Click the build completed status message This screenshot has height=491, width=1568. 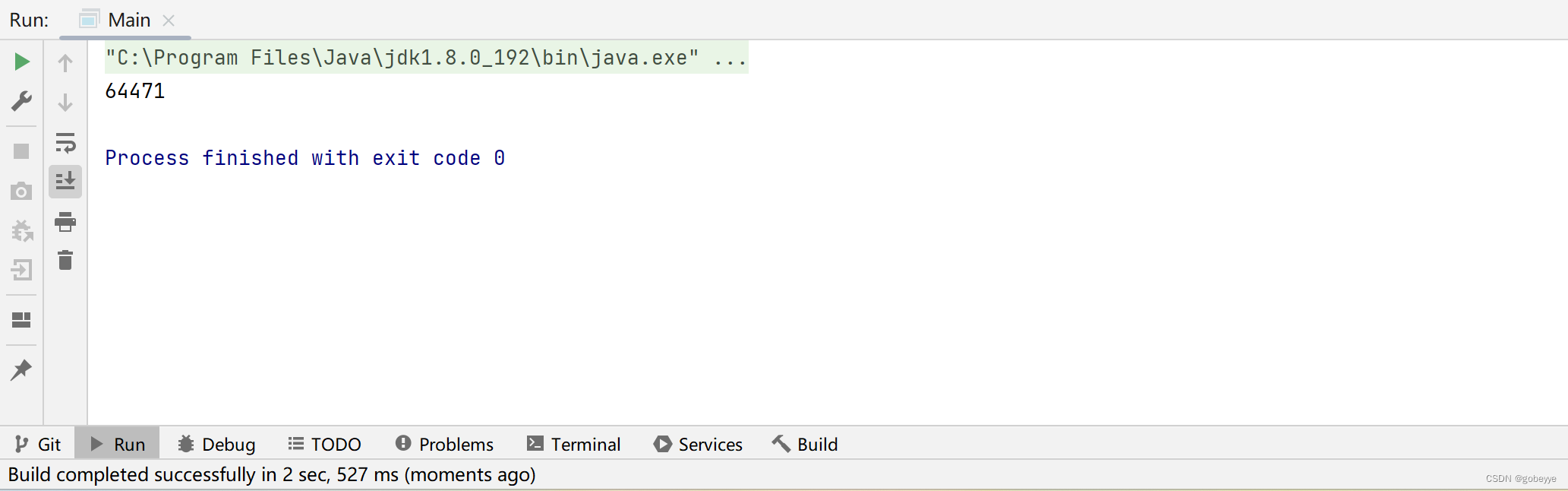(270, 474)
